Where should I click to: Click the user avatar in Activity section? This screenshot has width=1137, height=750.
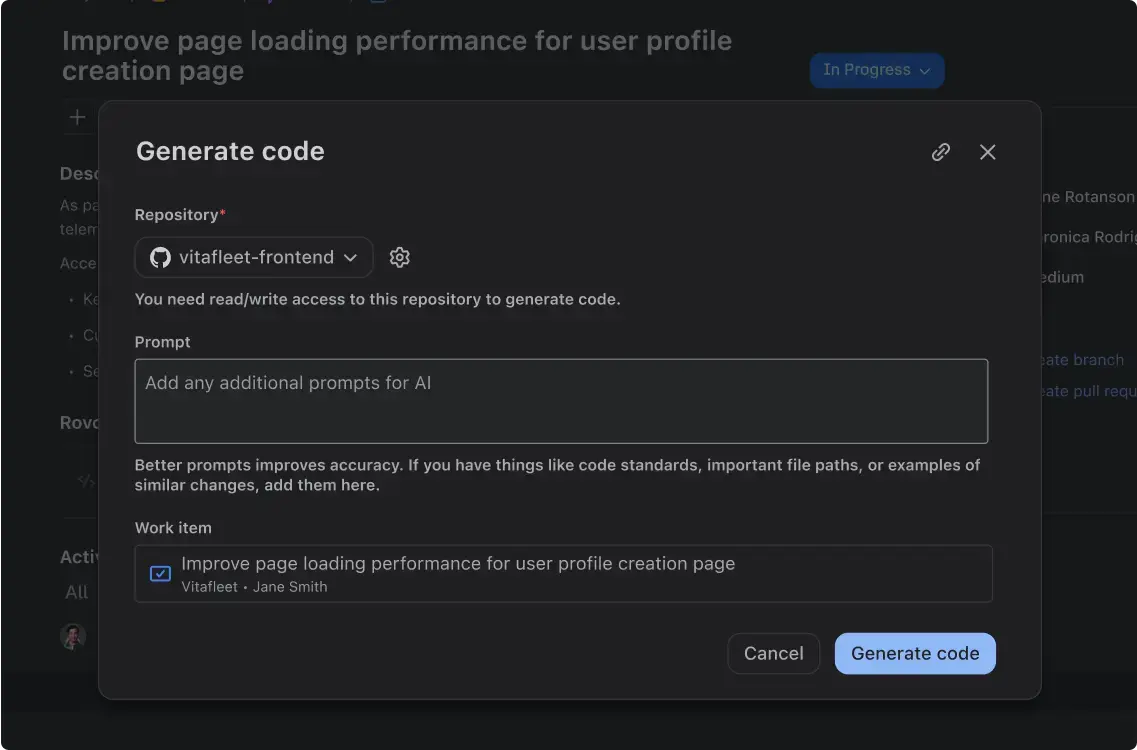[x=73, y=636]
